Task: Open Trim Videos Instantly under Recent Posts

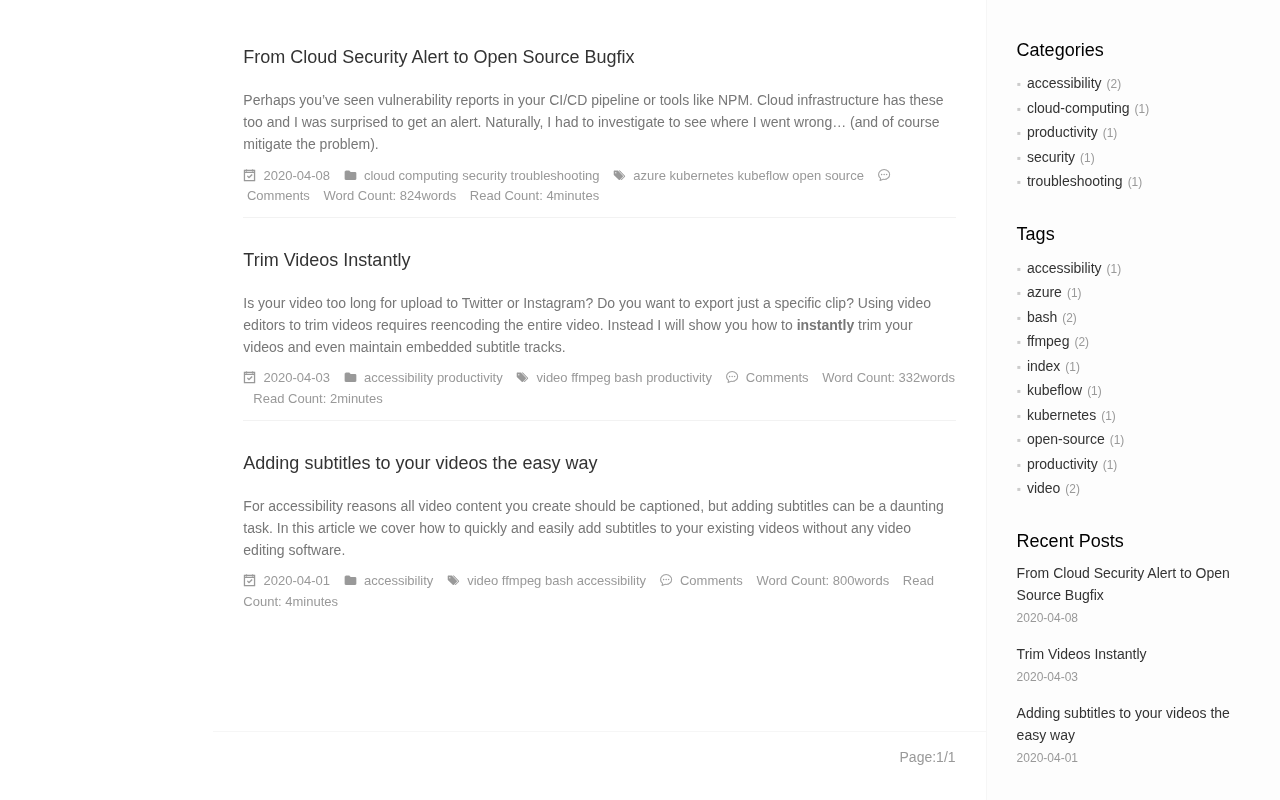Action: click(x=1081, y=654)
